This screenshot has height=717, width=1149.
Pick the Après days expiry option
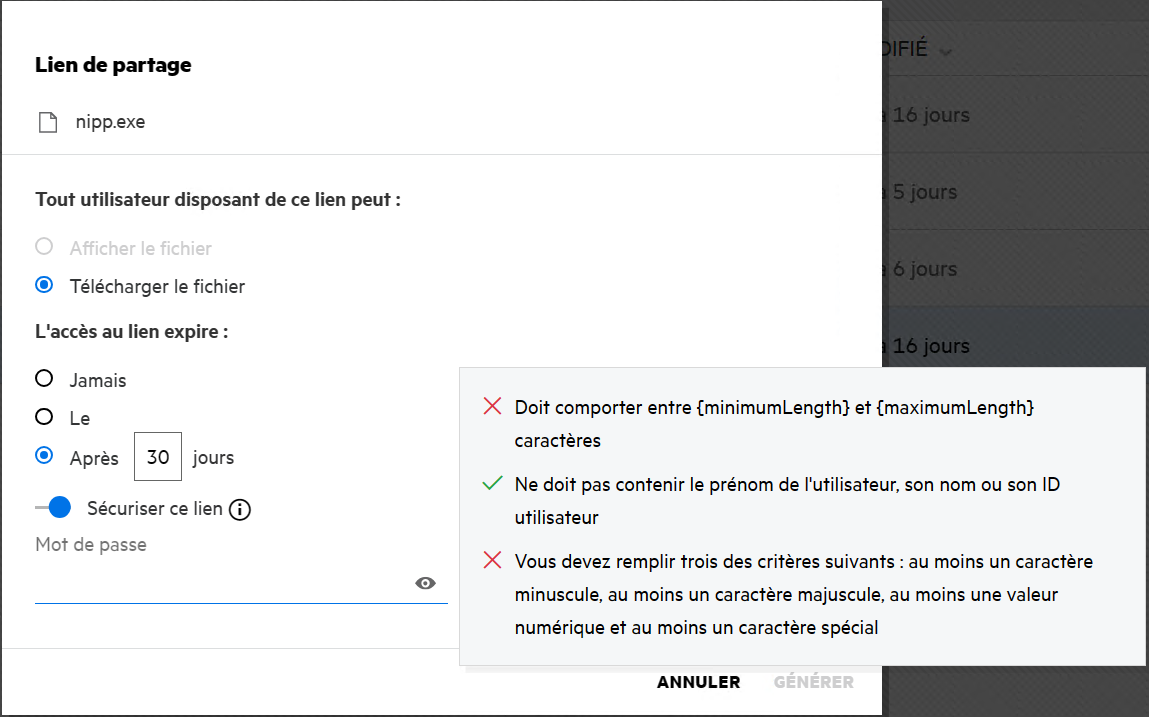[x=44, y=456]
